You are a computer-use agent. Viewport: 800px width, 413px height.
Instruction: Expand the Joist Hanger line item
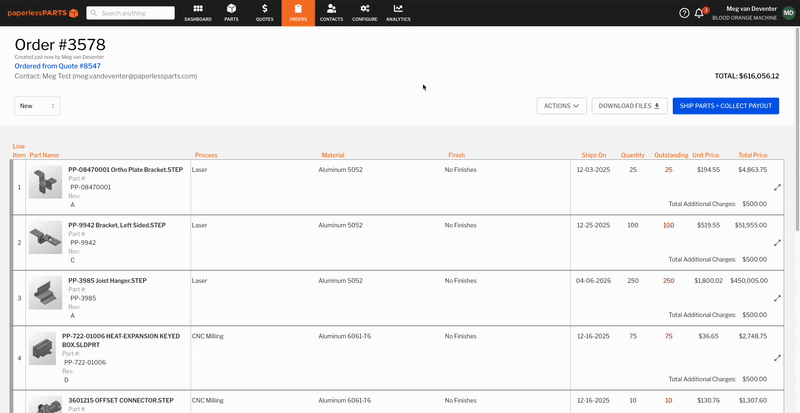(x=777, y=298)
